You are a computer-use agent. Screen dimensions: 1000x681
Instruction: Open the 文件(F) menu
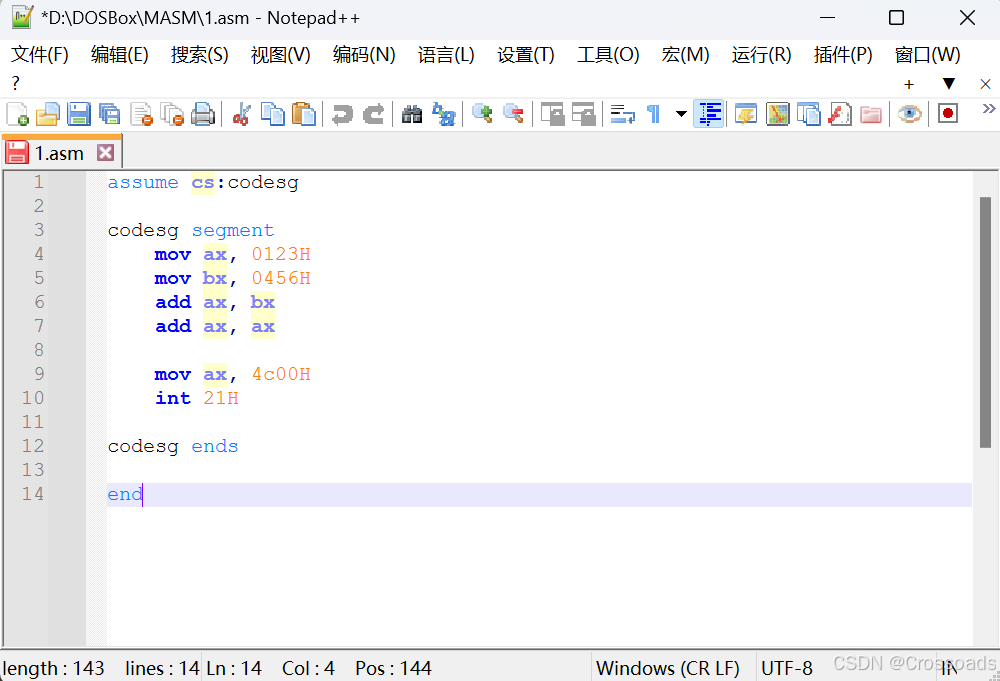click(40, 55)
